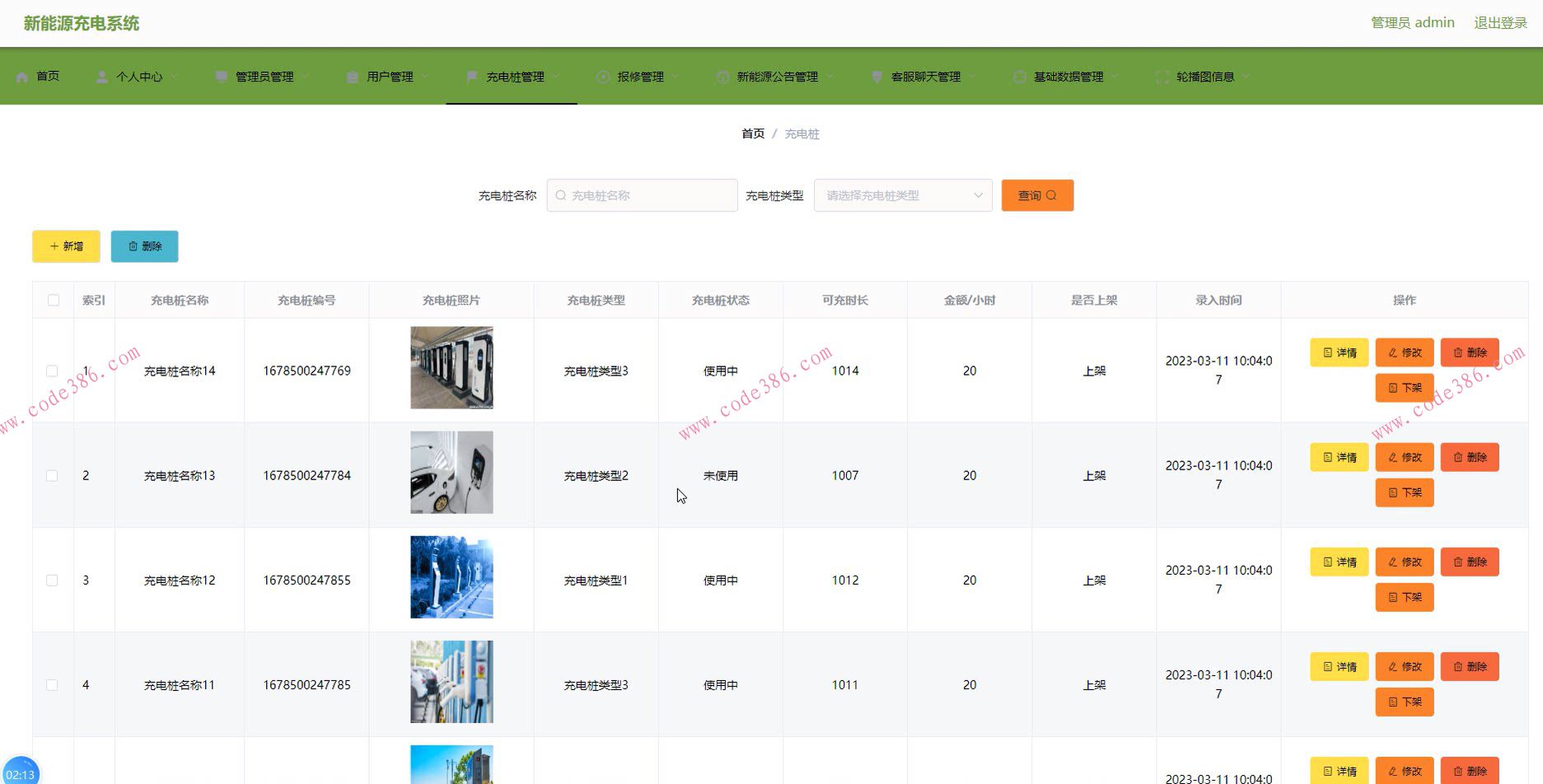1543x784 pixels.
Task: Check the checkbox for 充电桩名称12 row
Action: point(53,580)
